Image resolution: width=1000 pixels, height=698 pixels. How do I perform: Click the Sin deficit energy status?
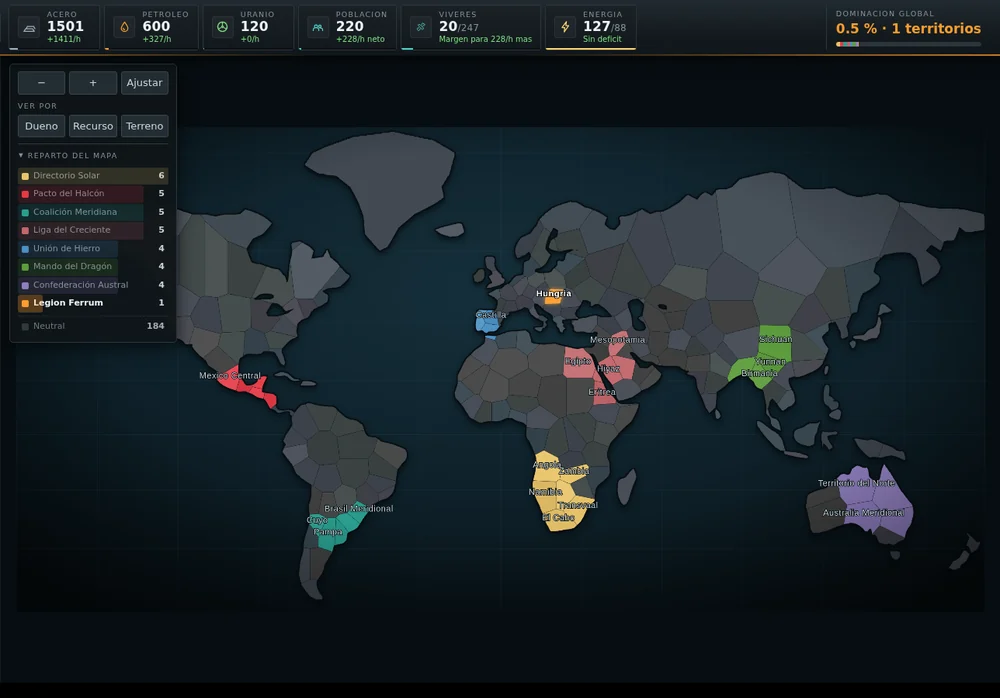pyautogui.click(x=602, y=40)
